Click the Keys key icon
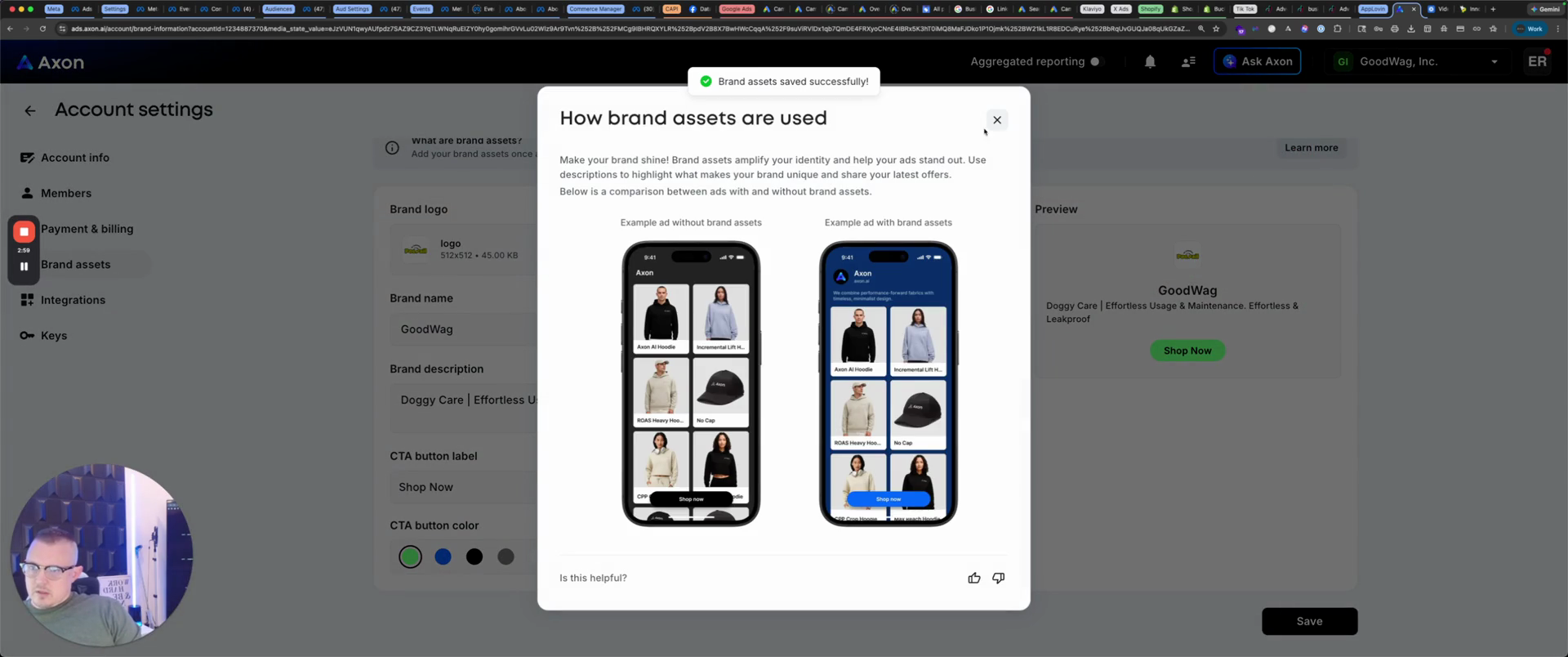The image size is (1568, 657). pyautogui.click(x=27, y=336)
